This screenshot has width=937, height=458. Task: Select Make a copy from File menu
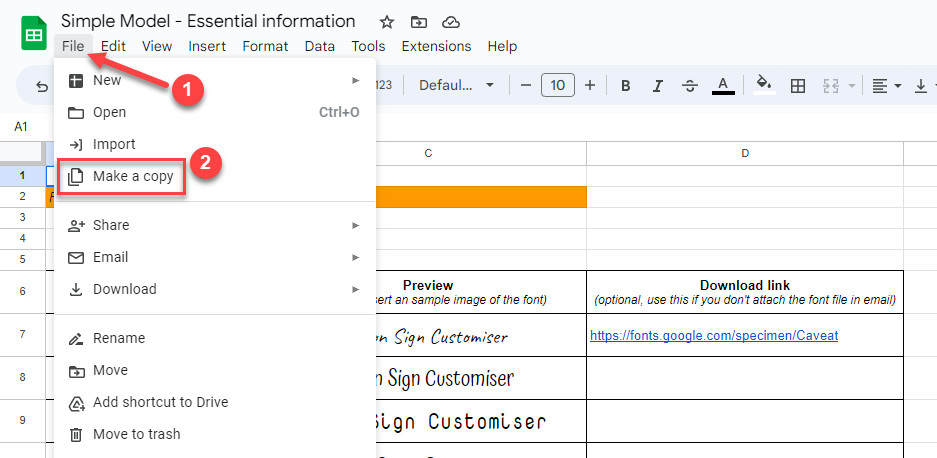(x=133, y=176)
